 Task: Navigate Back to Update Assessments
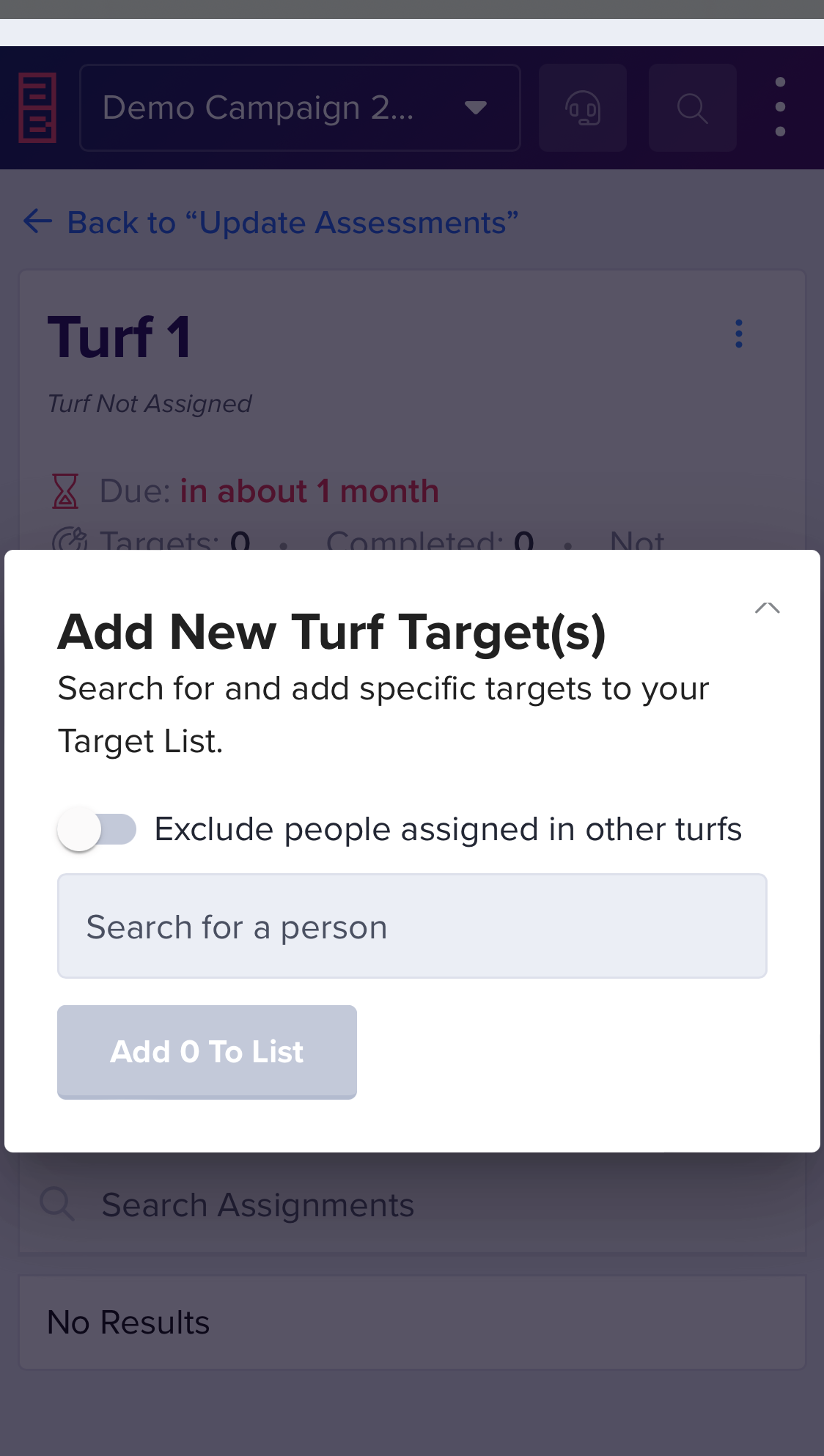(293, 222)
